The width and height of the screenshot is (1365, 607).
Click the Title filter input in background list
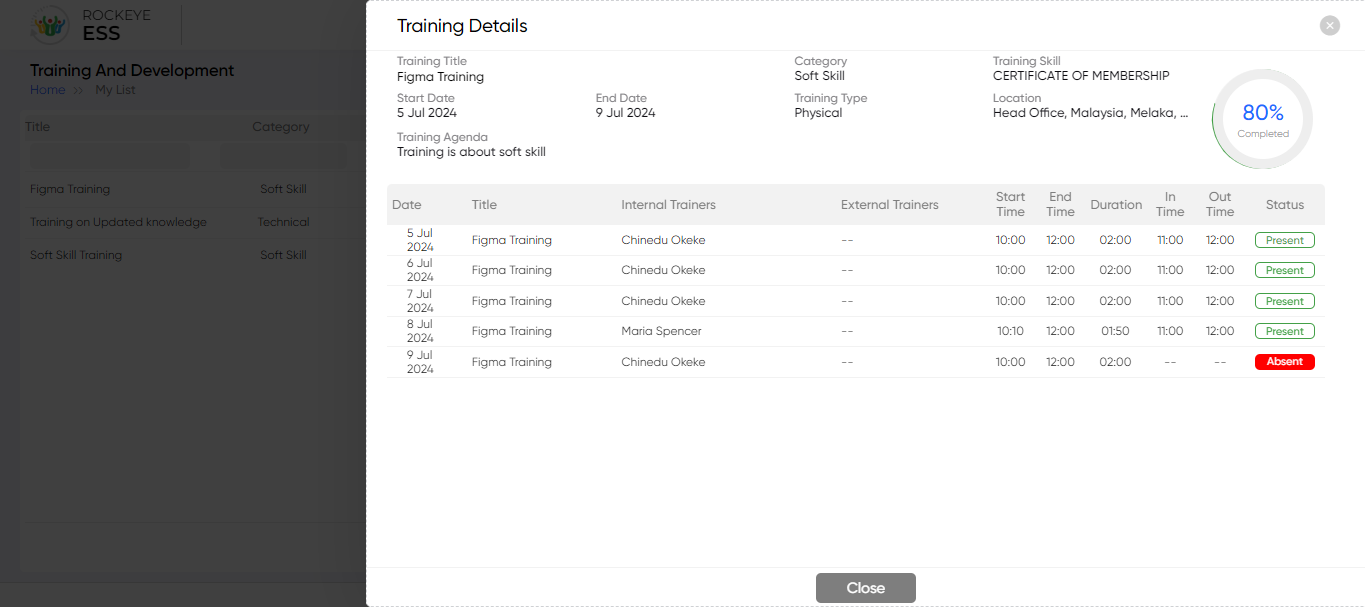coord(110,155)
